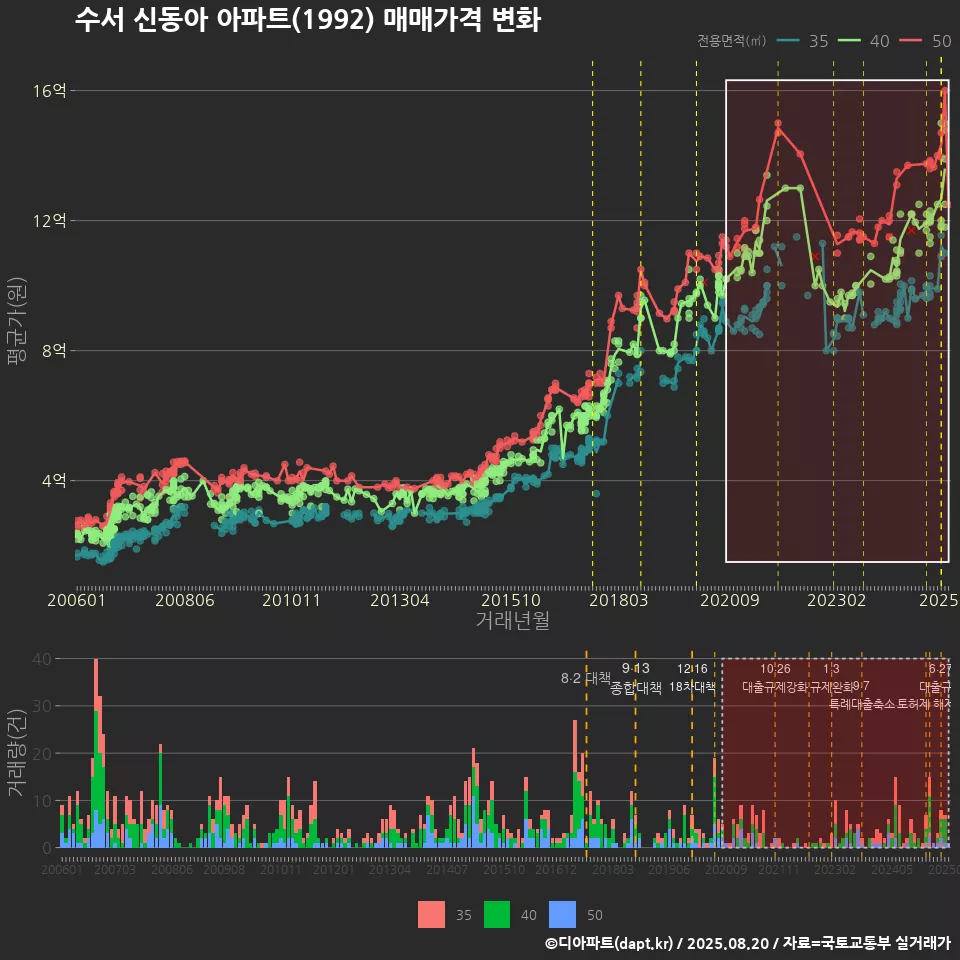The width and height of the screenshot is (960, 960).
Task: Click 201304 on the price chart axis
Action: point(400,599)
